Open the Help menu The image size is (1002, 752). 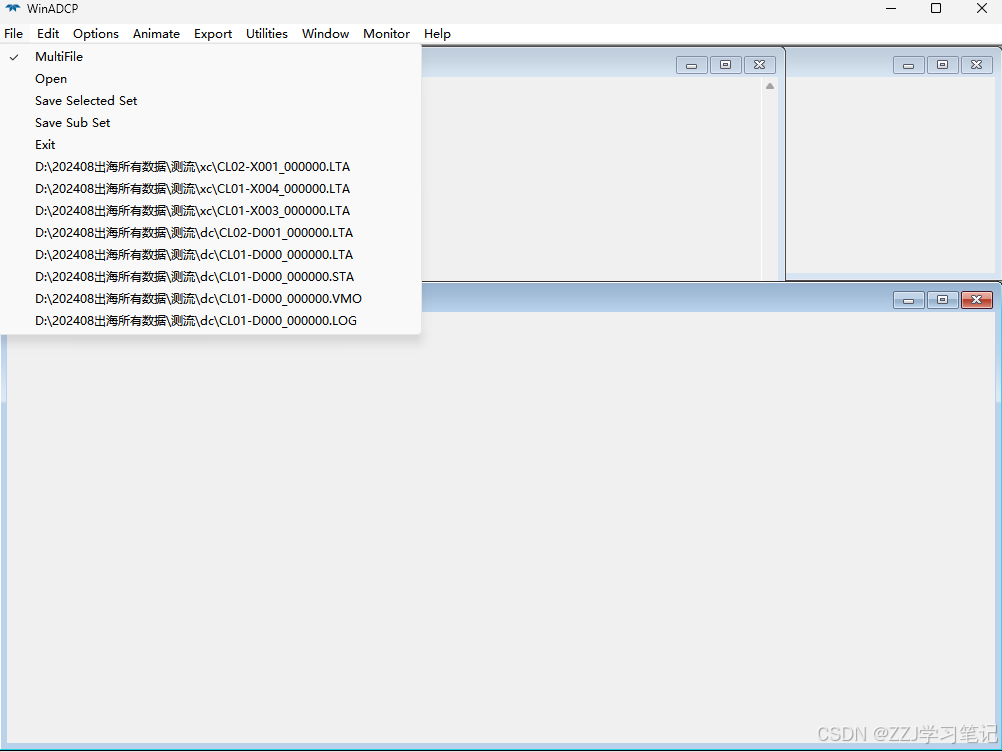point(437,34)
